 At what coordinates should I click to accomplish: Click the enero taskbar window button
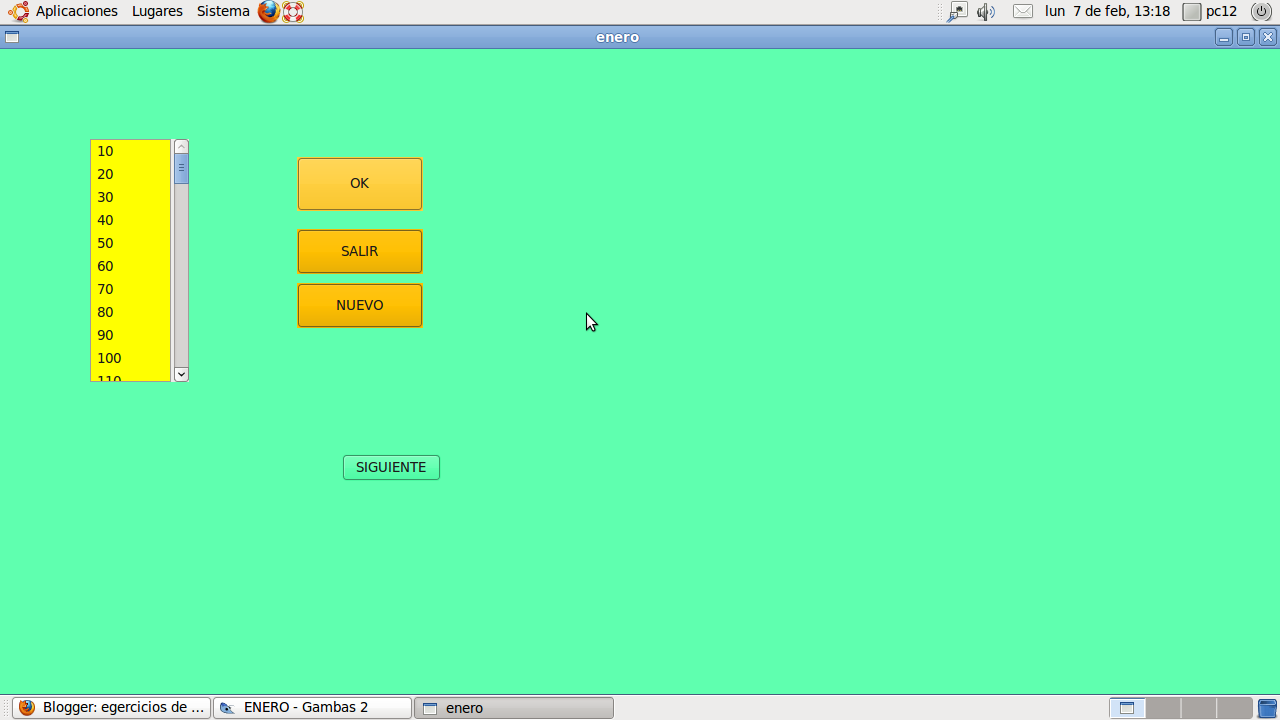pyautogui.click(x=513, y=708)
